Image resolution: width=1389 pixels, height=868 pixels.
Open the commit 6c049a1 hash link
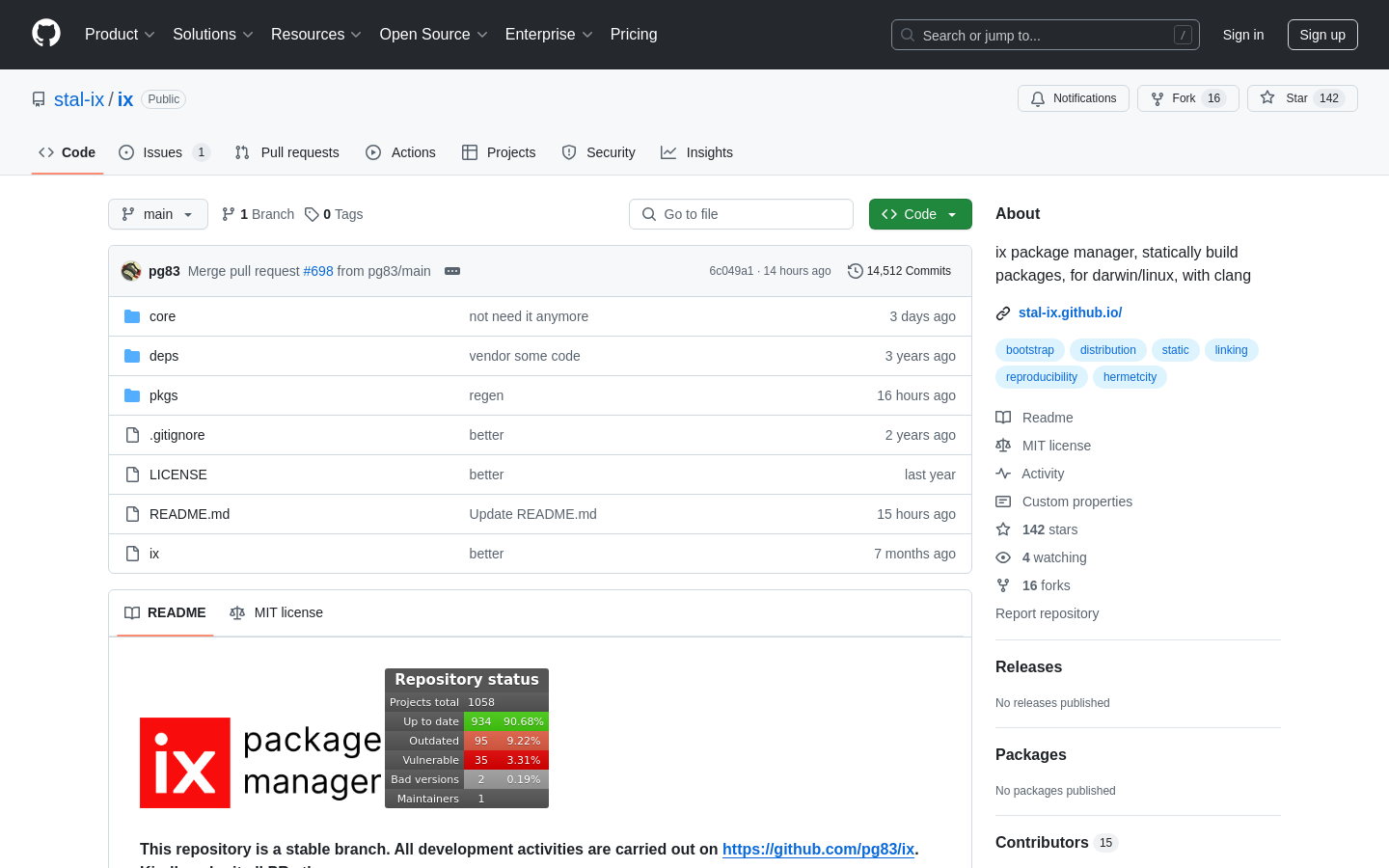(731, 271)
